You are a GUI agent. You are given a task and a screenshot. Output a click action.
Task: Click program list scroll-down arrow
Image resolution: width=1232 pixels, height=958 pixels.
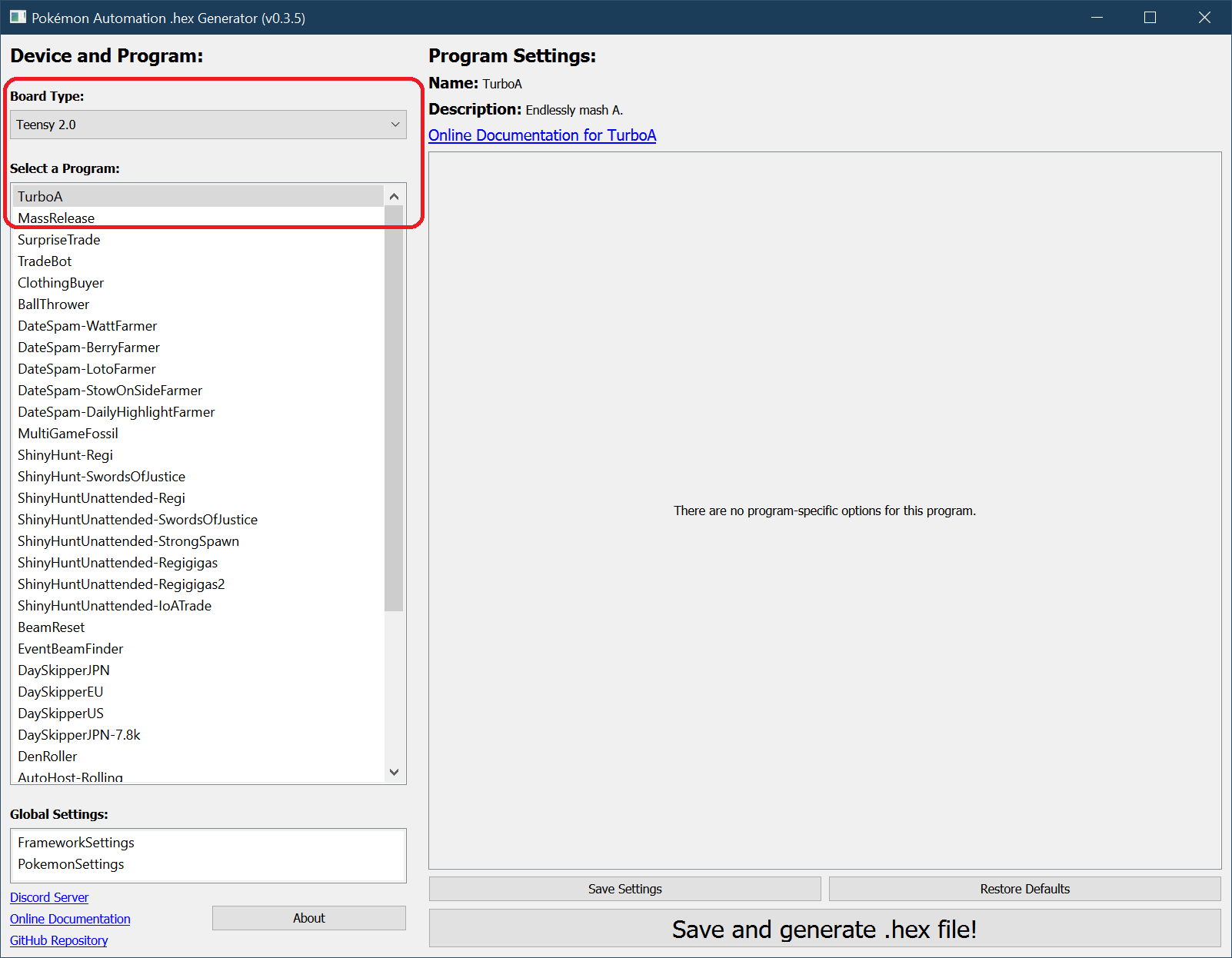pyautogui.click(x=394, y=772)
